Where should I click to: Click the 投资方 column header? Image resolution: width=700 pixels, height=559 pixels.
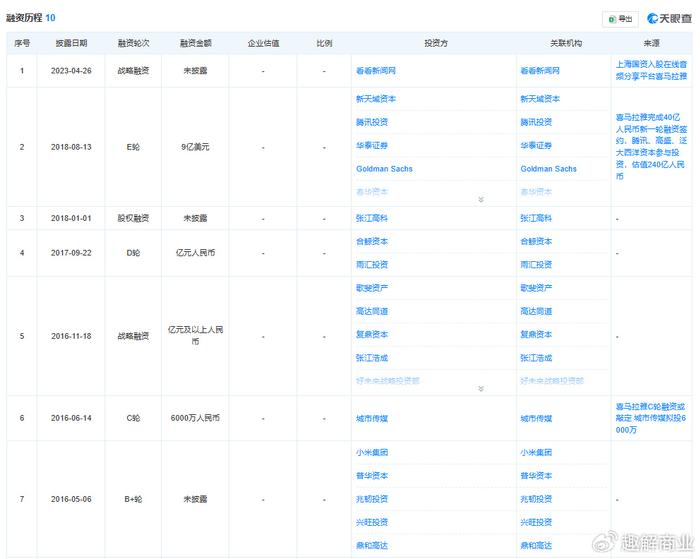click(x=436, y=43)
